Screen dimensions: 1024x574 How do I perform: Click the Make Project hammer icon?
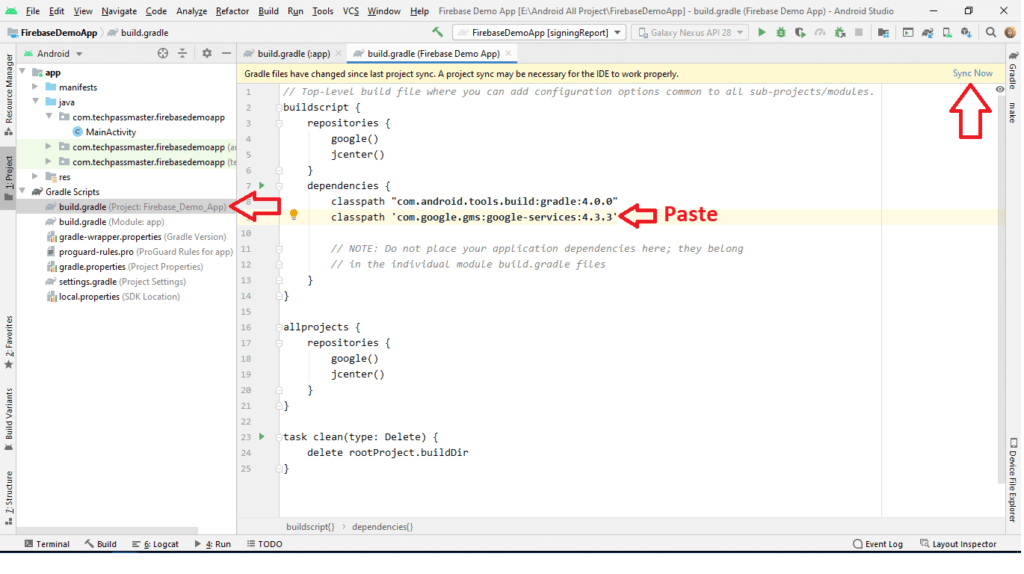pyautogui.click(x=437, y=32)
